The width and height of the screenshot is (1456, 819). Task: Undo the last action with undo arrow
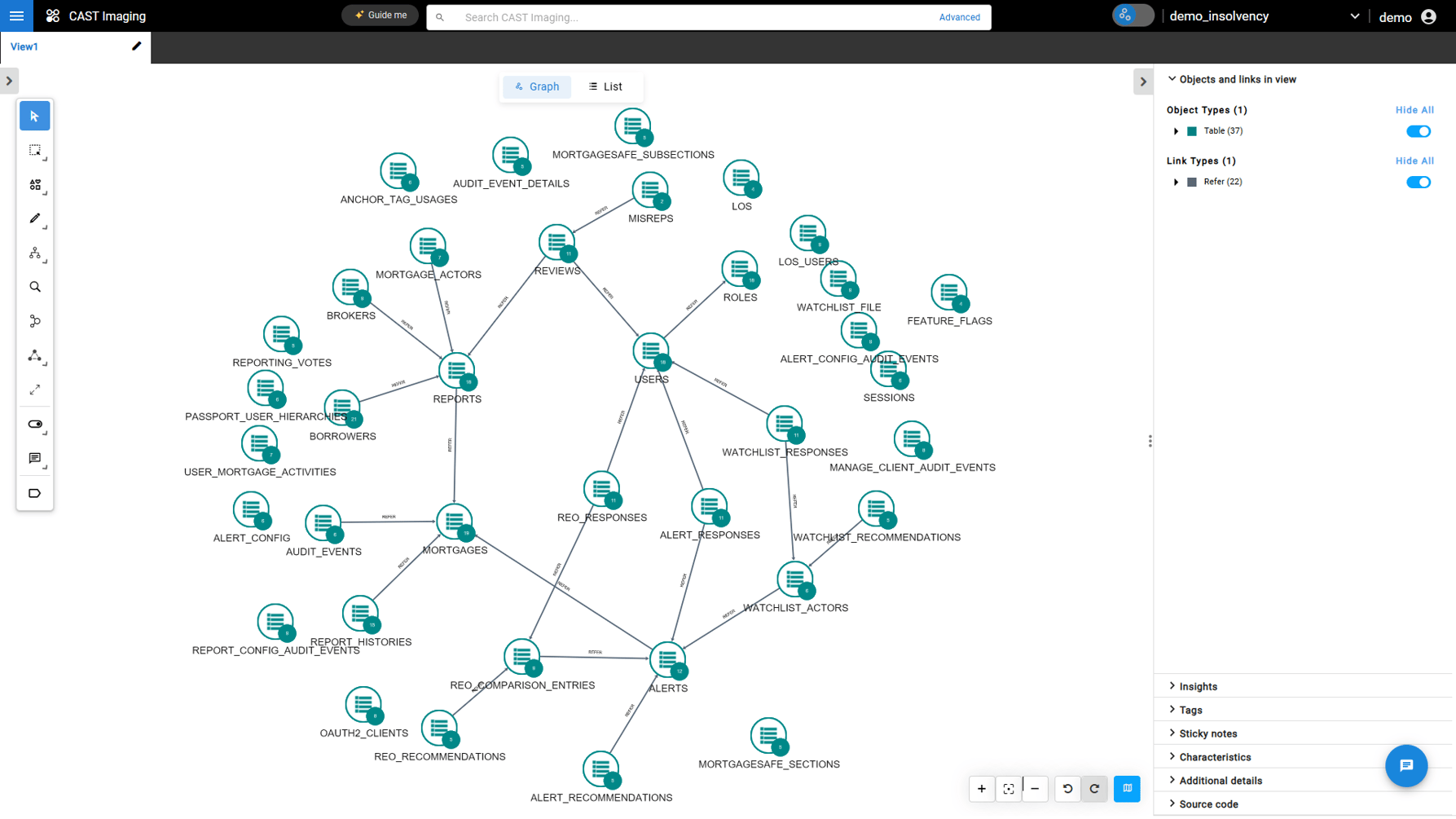click(x=1067, y=789)
